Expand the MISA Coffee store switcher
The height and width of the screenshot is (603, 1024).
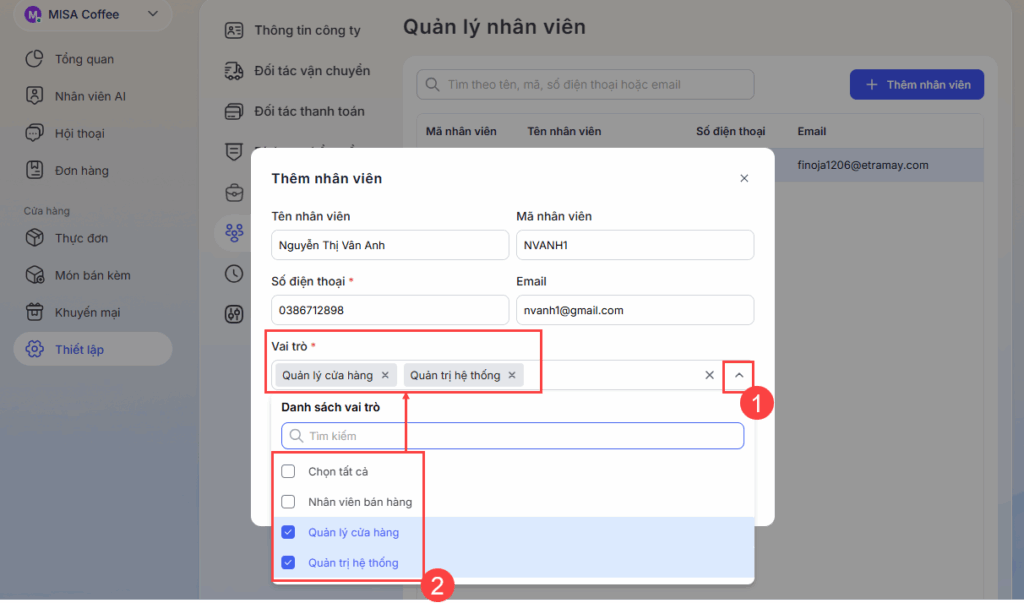pos(152,14)
